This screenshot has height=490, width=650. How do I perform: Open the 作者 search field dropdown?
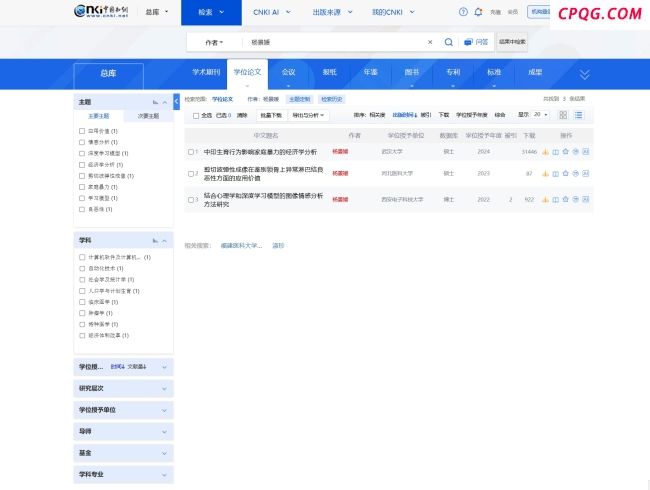(214, 42)
